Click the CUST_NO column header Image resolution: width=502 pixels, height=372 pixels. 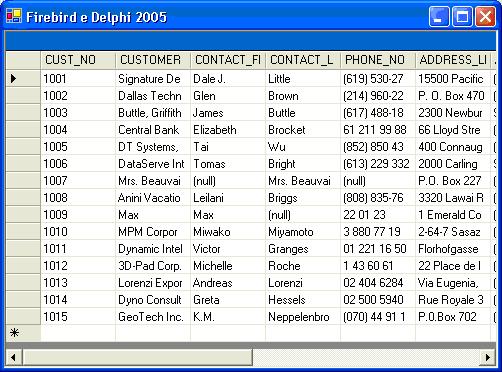[x=78, y=60]
